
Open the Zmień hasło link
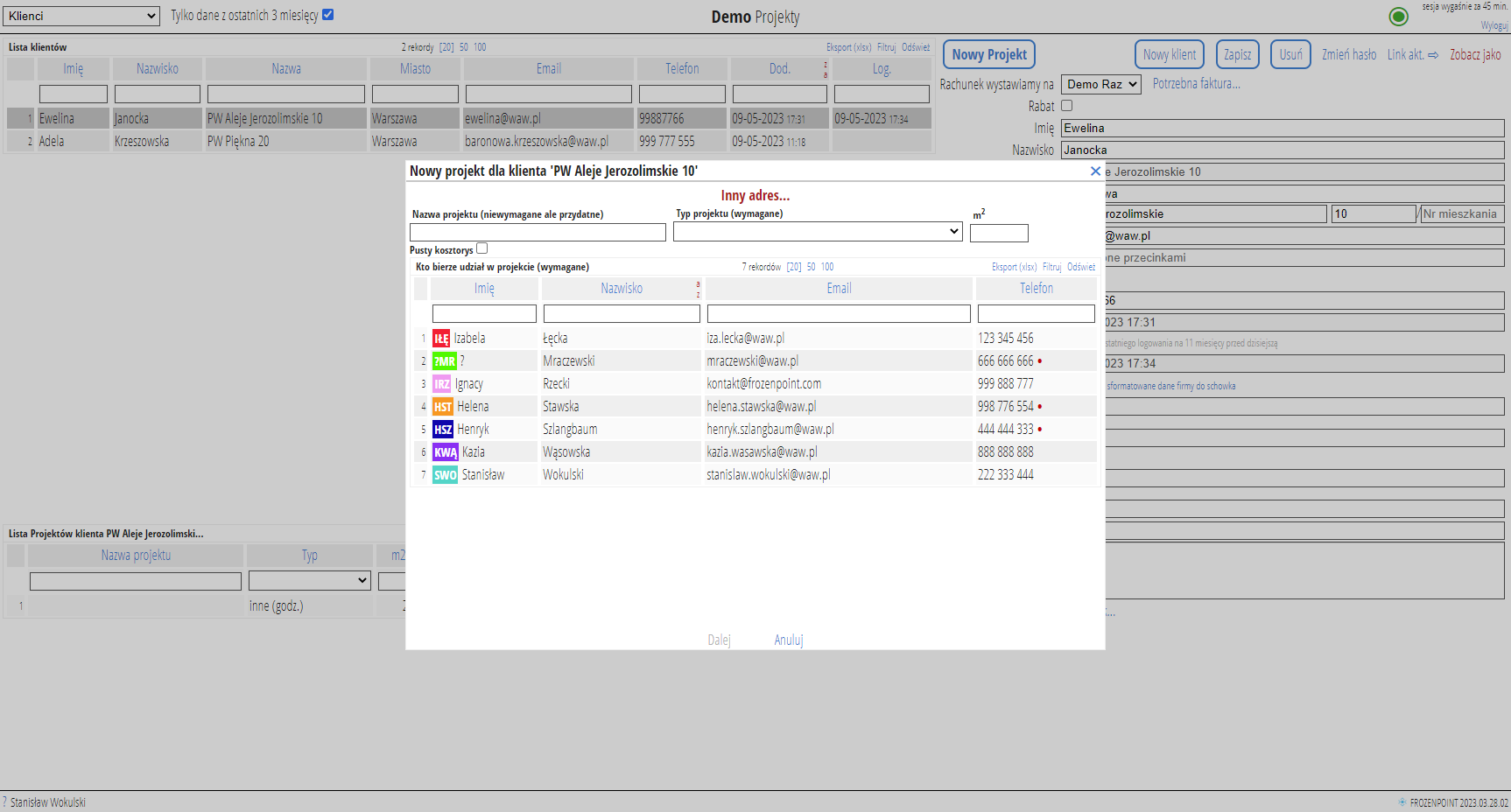point(1348,54)
